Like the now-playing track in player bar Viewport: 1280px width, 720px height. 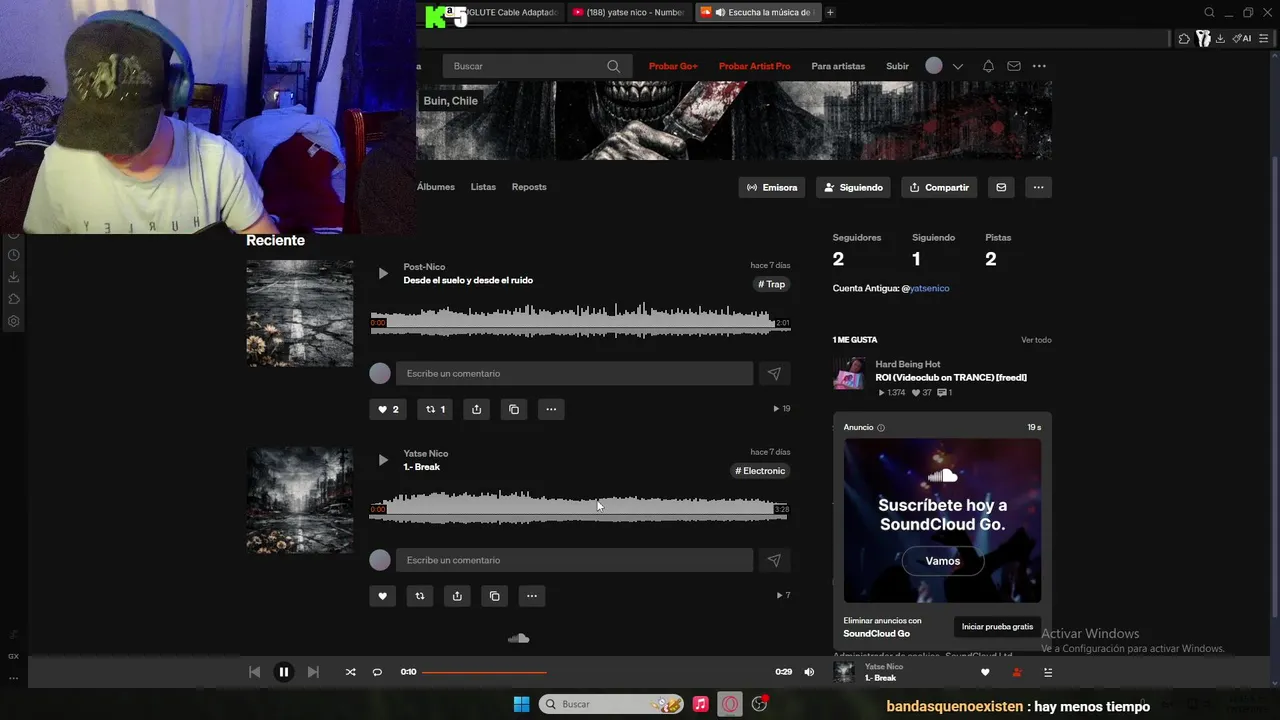(x=985, y=672)
